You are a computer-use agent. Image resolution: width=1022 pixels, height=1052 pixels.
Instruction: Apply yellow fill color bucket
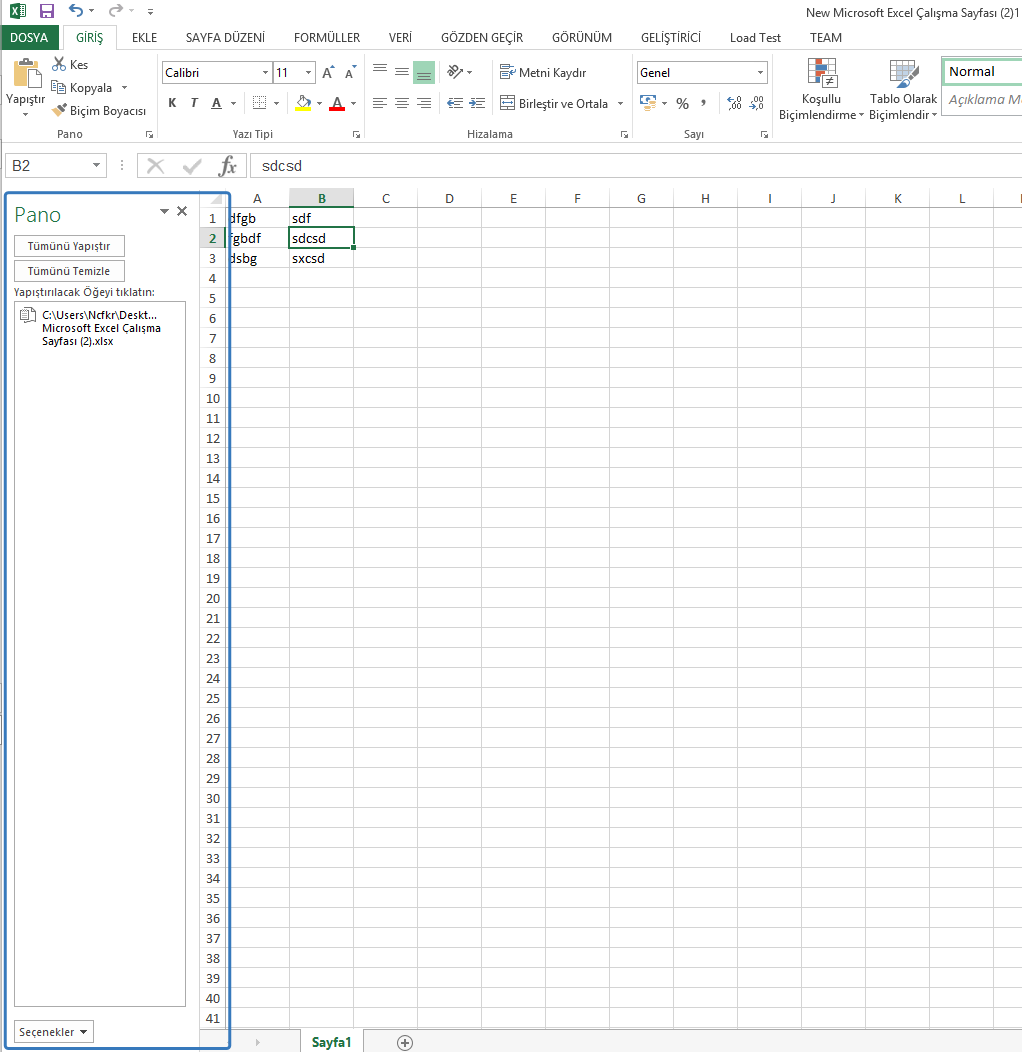303,103
